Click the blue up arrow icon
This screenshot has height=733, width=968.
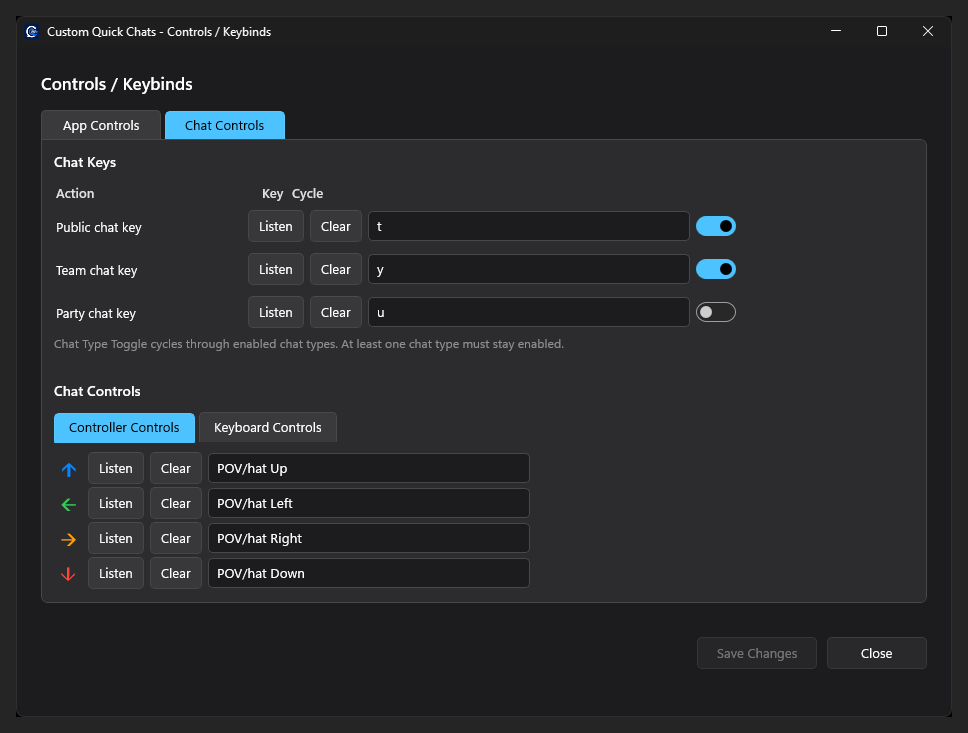pyautogui.click(x=69, y=469)
